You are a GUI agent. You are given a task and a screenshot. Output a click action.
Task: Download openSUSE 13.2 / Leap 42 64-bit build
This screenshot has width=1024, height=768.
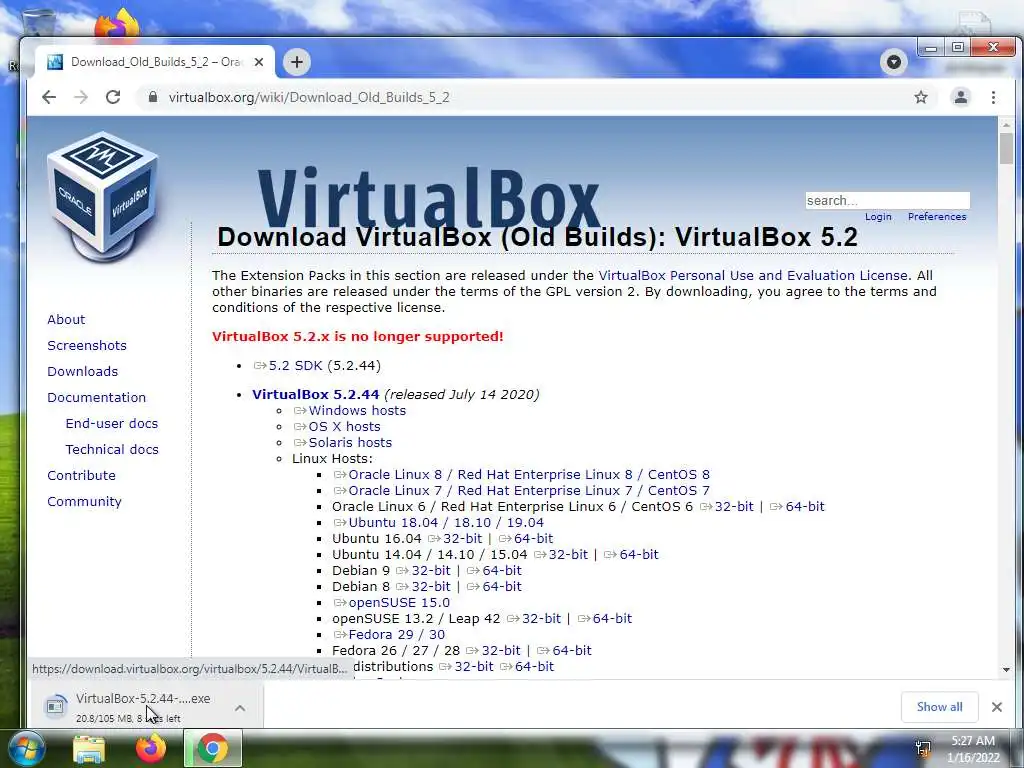tap(605, 618)
